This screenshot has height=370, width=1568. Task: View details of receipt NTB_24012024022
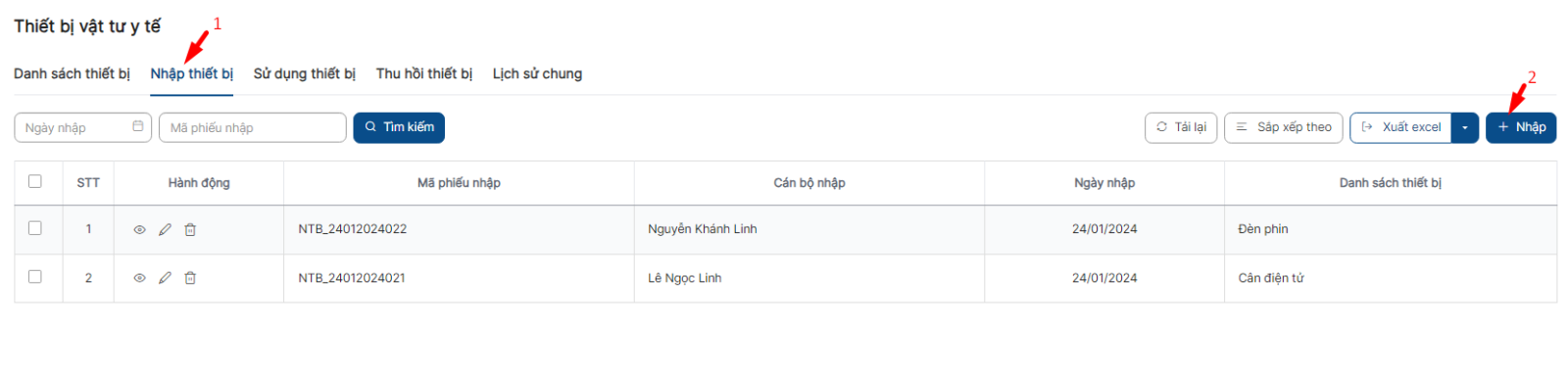139,230
